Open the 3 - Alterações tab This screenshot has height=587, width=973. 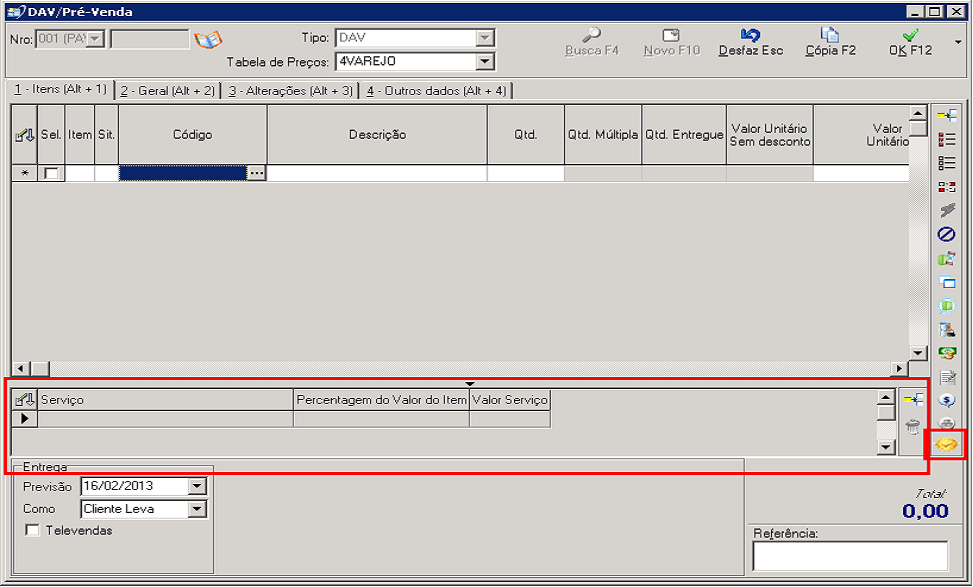(290, 91)
